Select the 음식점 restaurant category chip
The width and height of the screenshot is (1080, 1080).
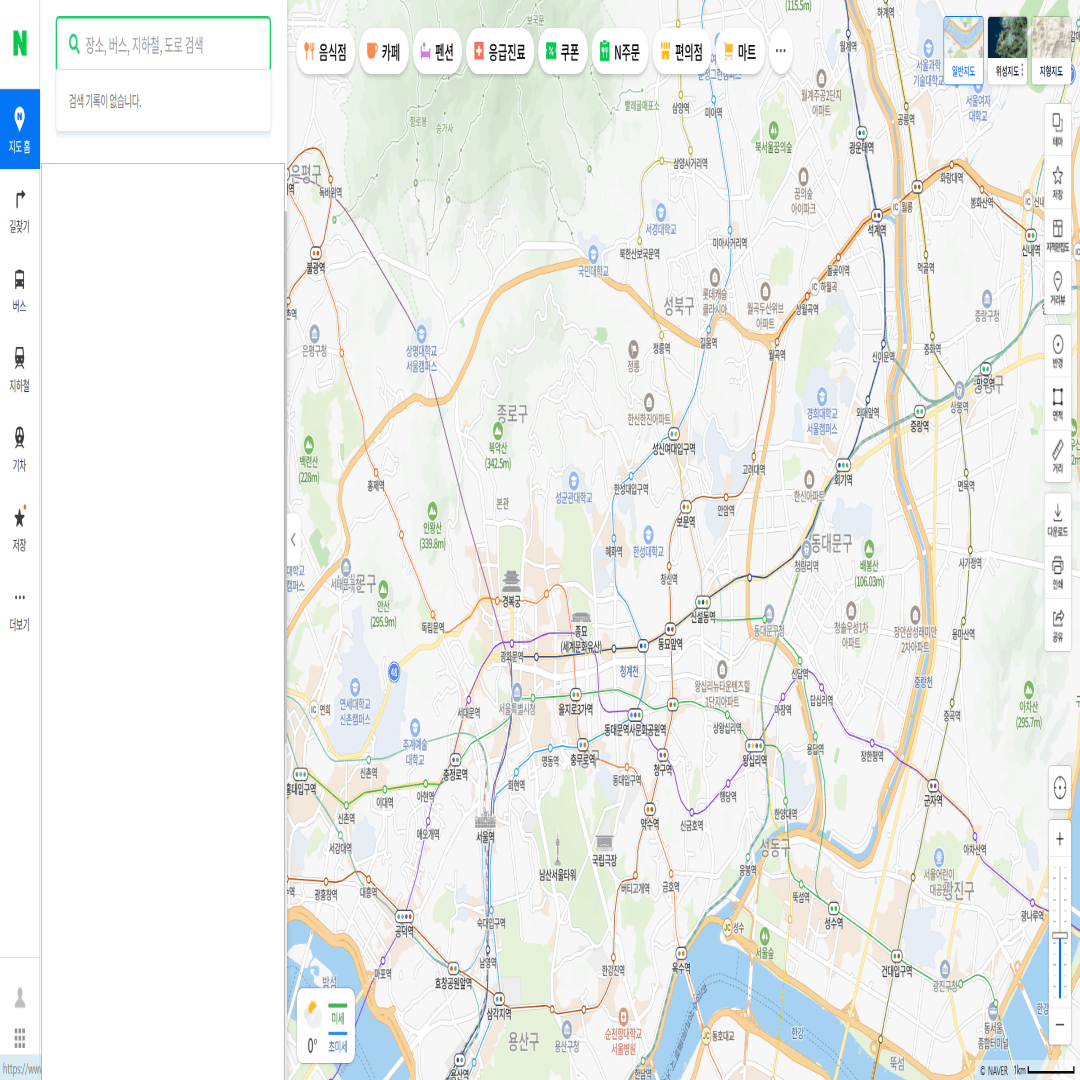[326, 52]
